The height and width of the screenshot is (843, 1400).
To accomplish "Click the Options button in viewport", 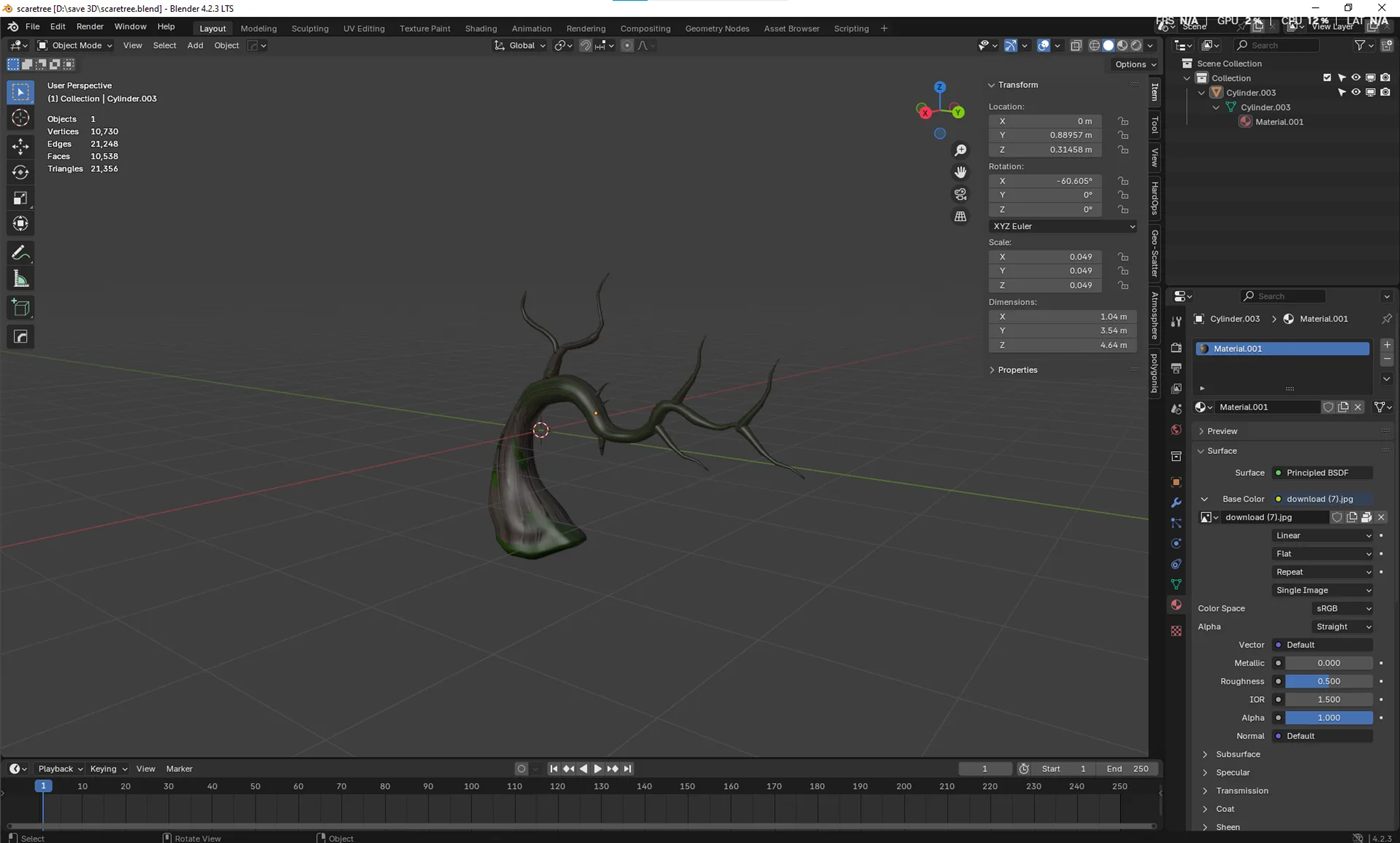I will 1134,64.
